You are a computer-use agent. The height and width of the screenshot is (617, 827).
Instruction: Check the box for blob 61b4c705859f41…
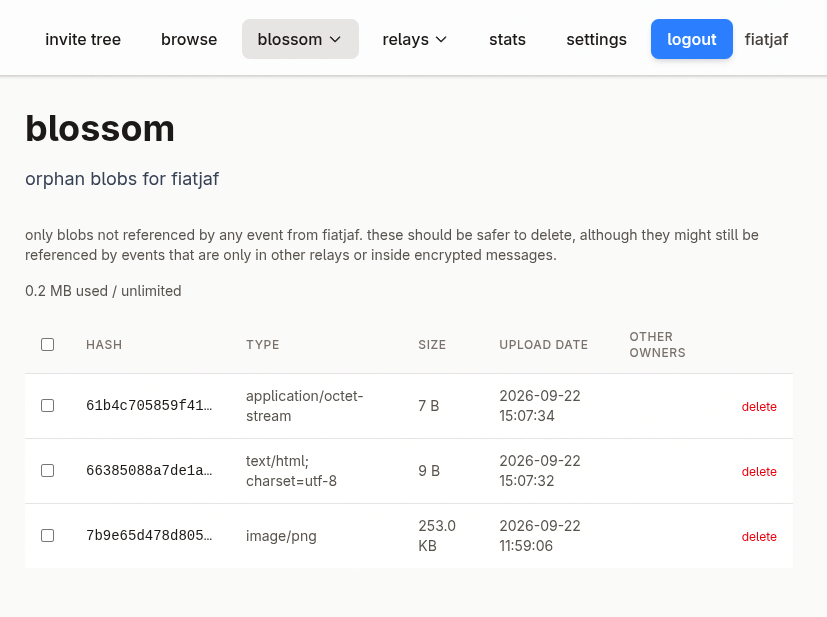[x=47, y=406]
